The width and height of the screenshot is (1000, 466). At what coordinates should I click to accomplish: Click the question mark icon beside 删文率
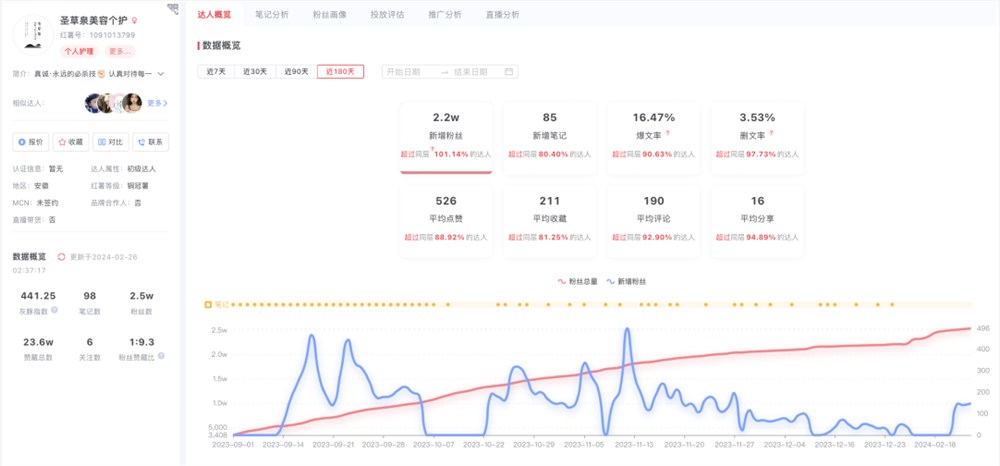(x=772, y=133)
